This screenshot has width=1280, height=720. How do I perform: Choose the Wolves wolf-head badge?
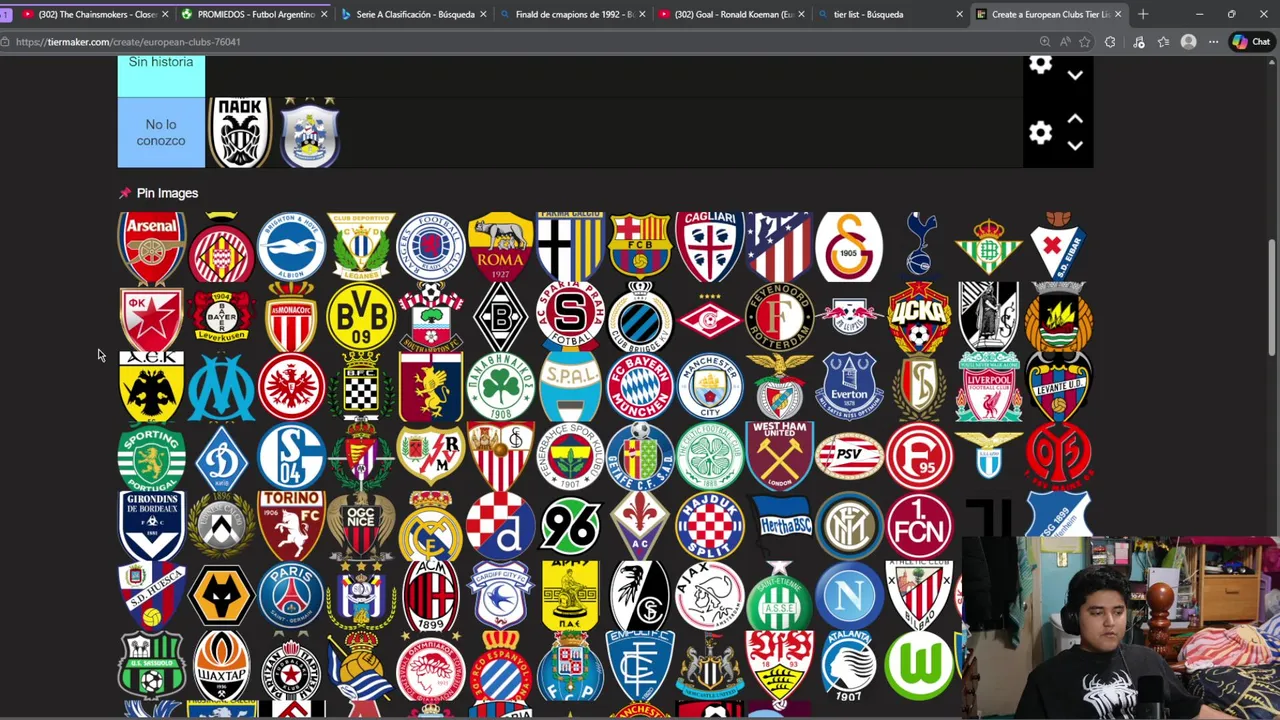click(x=221, y=597)
